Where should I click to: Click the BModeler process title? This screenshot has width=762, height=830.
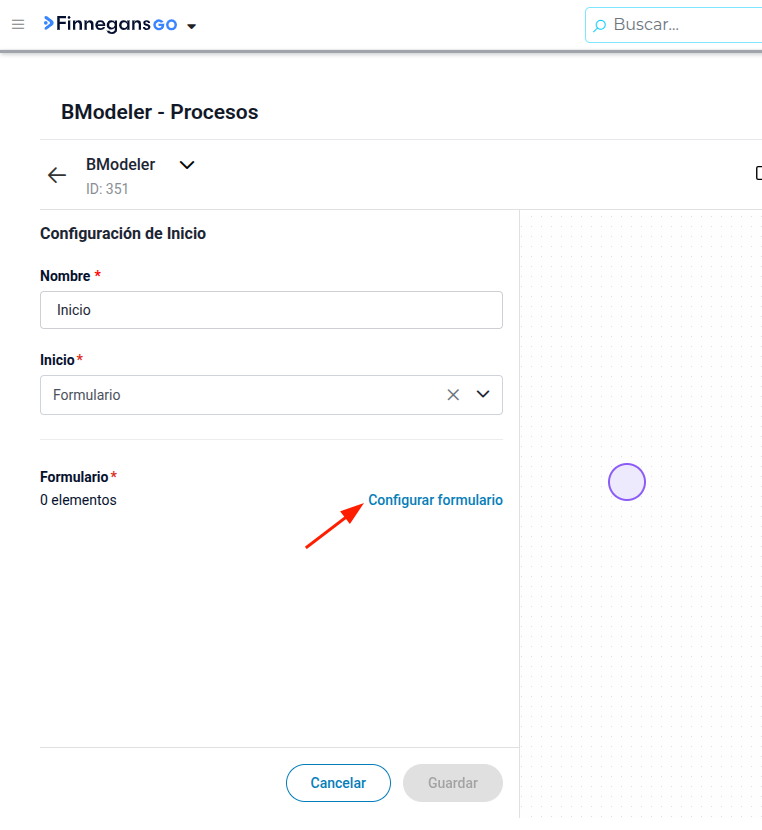[x=121, y=165]
